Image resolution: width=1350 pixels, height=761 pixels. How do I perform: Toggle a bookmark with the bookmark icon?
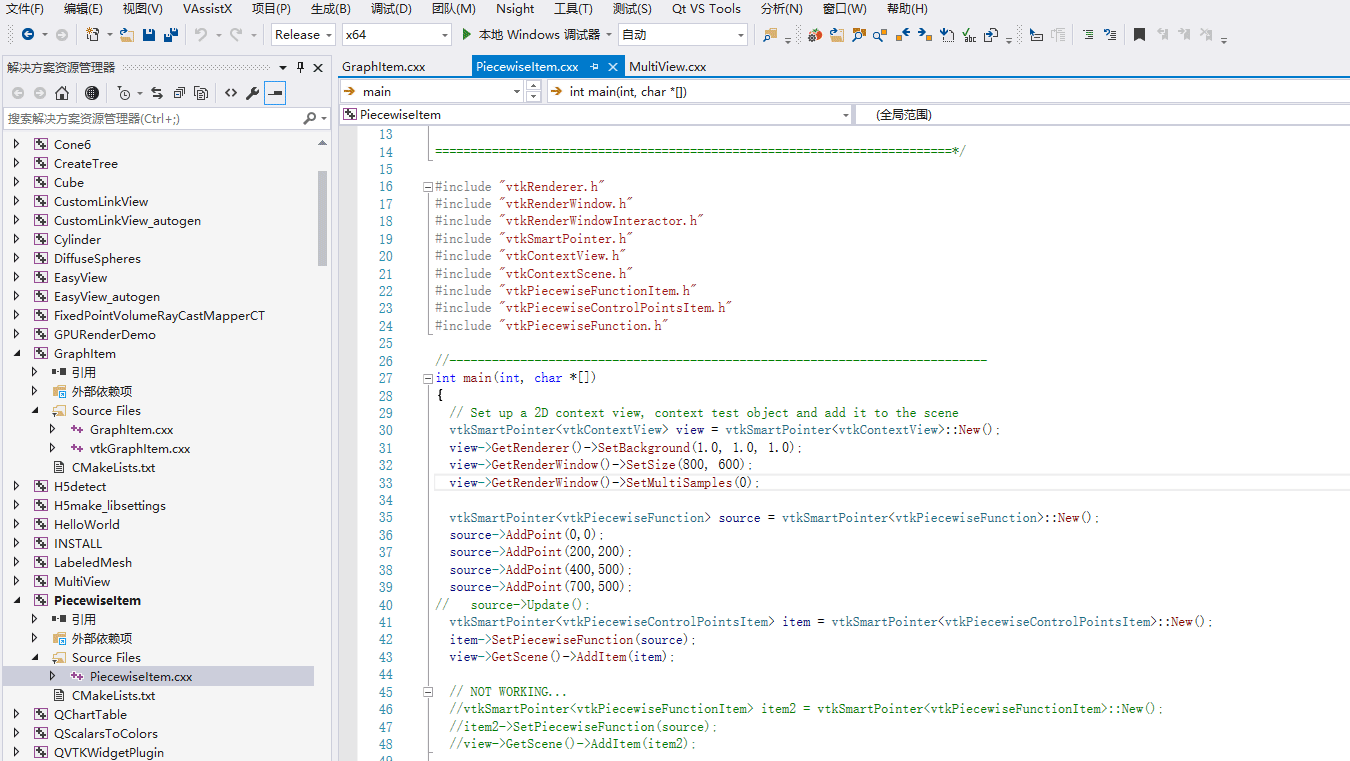(x=1139, y=34)
